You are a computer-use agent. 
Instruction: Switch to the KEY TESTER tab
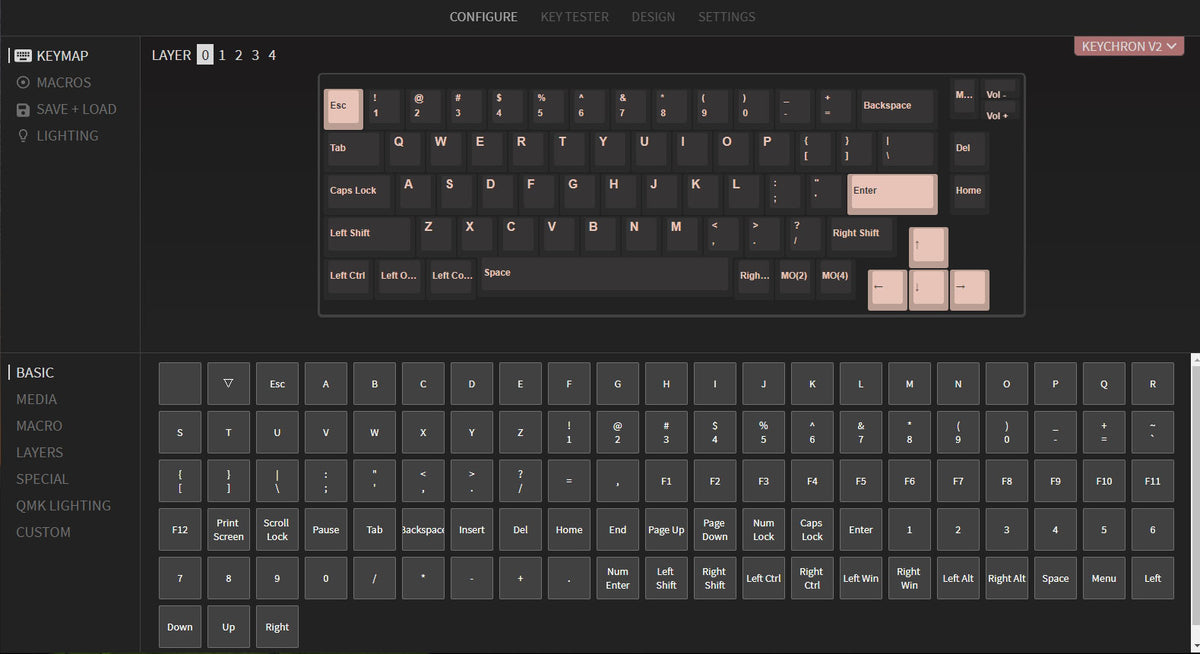[574, 17]
